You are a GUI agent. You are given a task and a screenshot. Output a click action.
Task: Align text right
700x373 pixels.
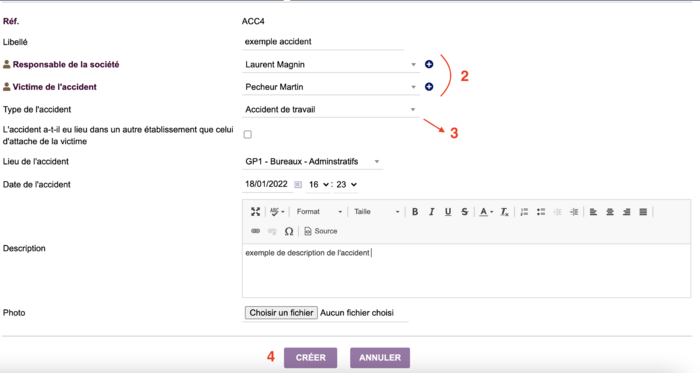click(626, 212)
